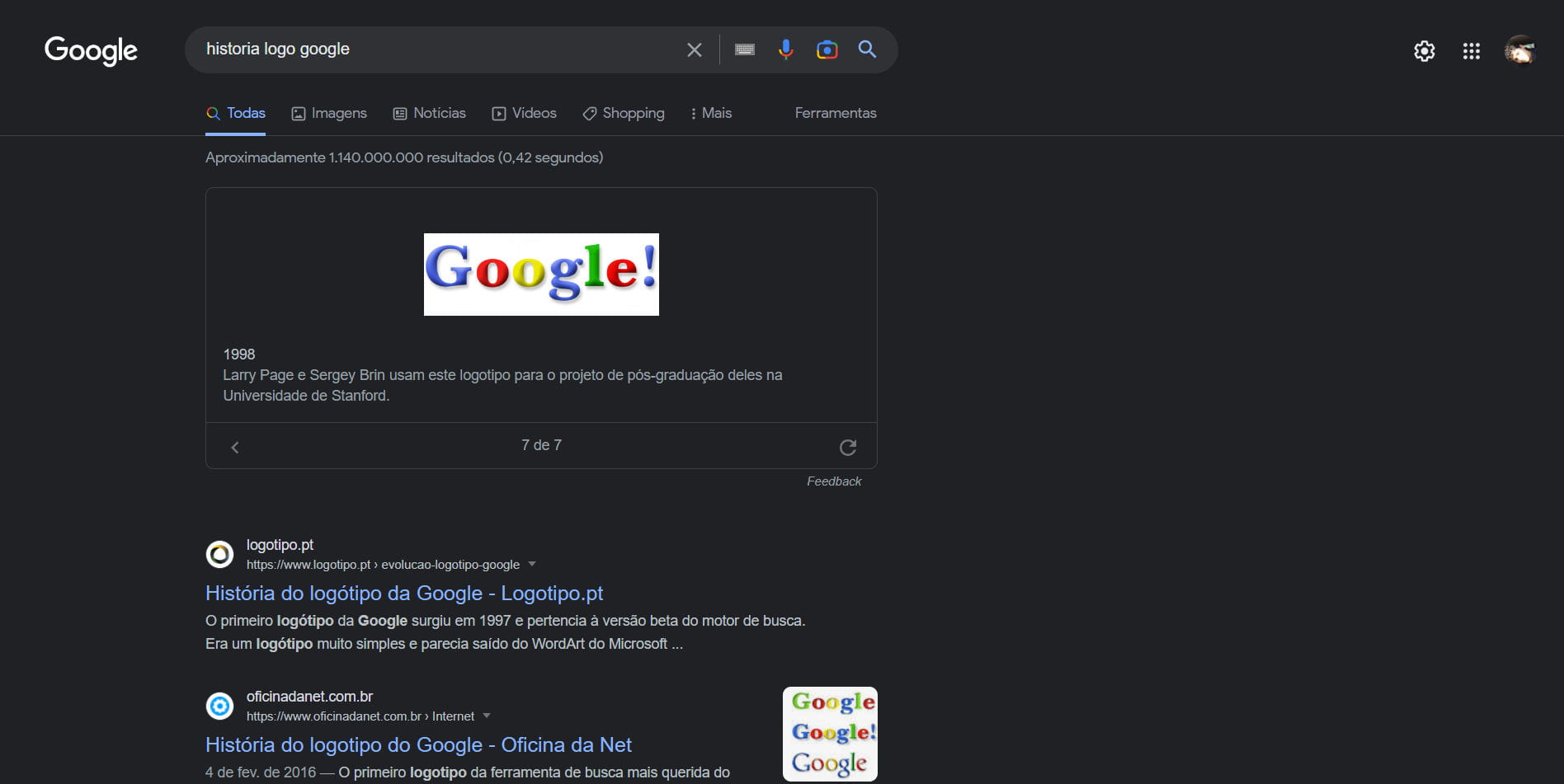The image size is (1564, 784).
Task: Click the 1998 Google! logo image
Action: click(541, 275)
